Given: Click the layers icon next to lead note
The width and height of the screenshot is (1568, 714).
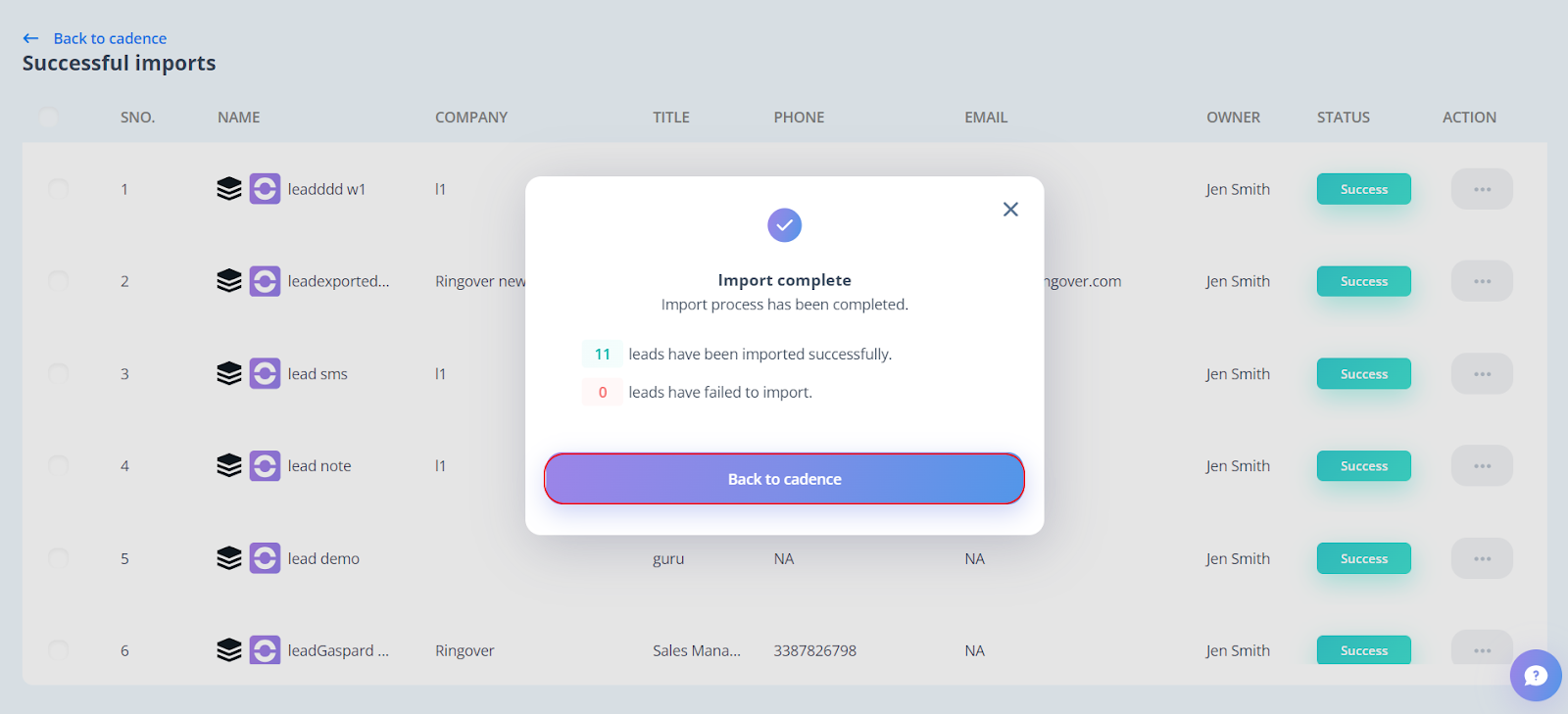Looking at the screenshot, I should click(x=228, y=465).
